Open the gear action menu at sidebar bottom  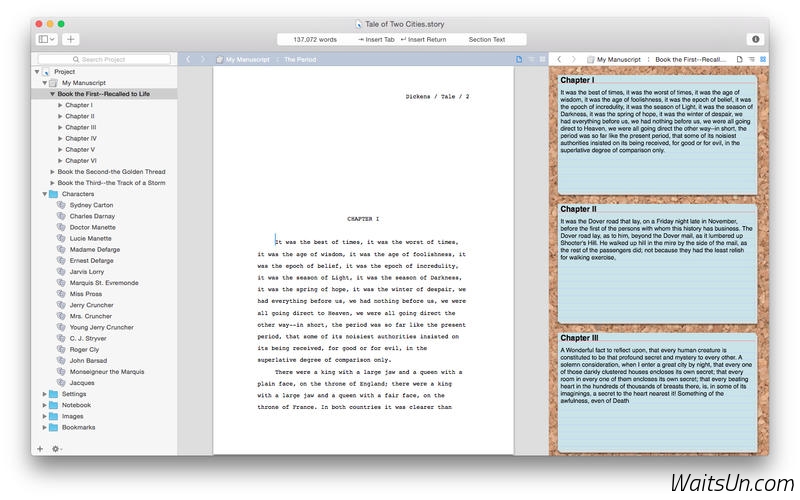tap(56, 449)
